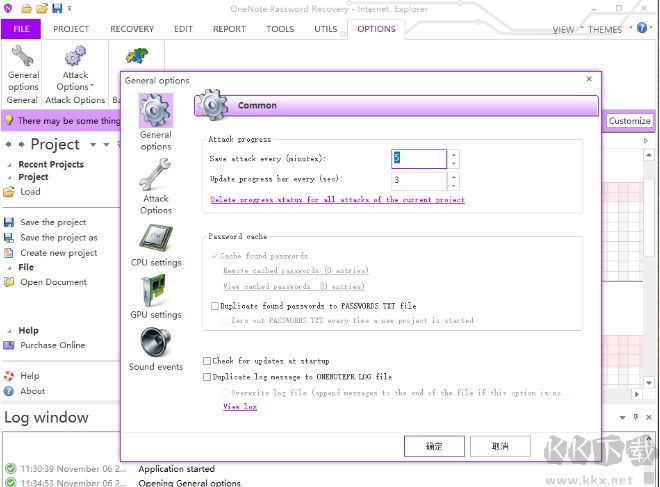Select General options gear in dialog sidebar
The width and height of the screenshot is (660, 487).
point(155,110)
